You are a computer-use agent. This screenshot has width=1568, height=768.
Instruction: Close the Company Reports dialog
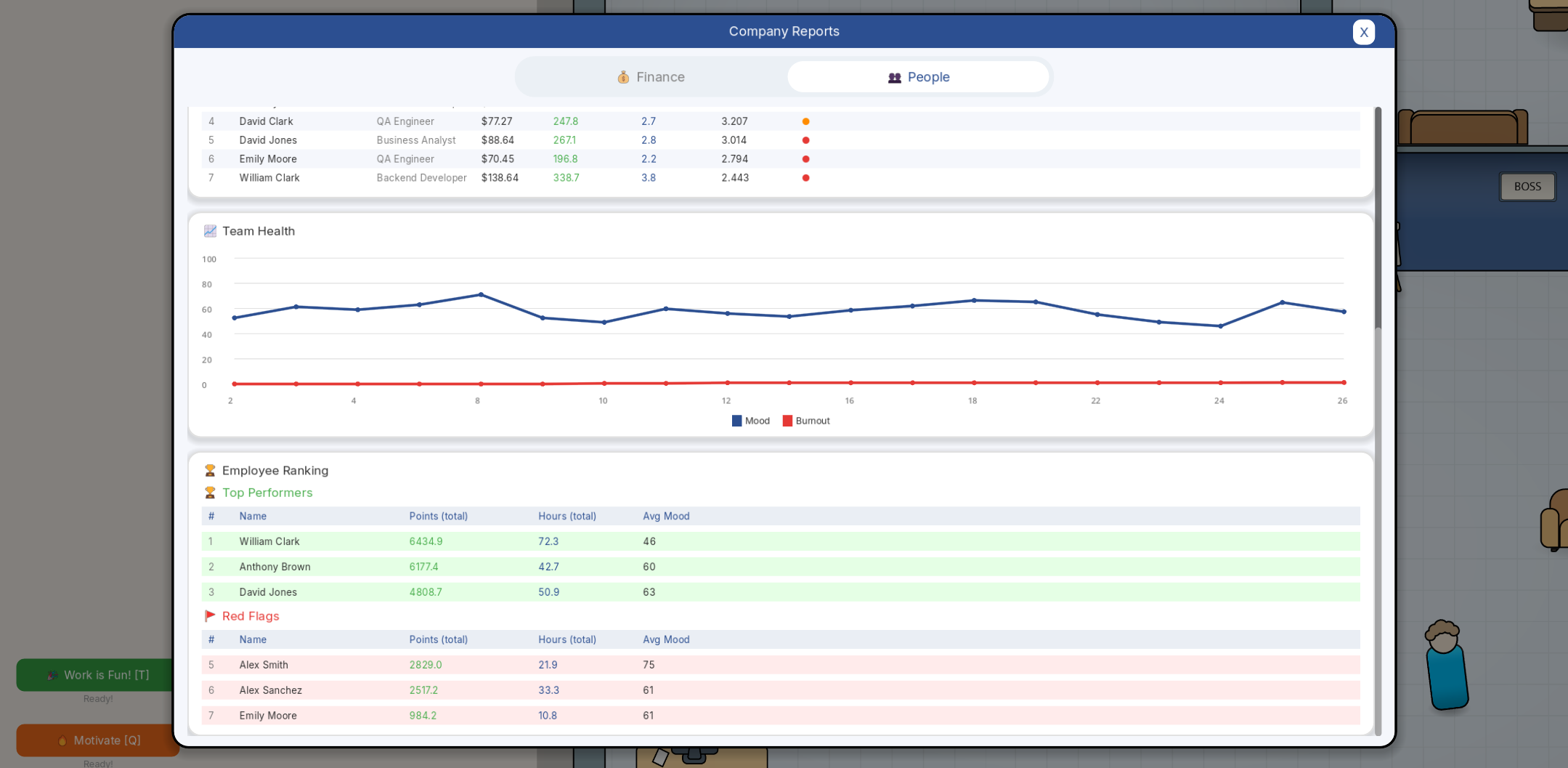tap(1363, 32)
